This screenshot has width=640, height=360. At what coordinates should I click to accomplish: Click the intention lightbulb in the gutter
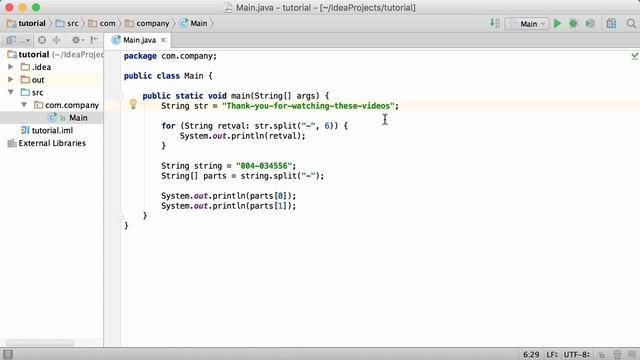(133, 104)
